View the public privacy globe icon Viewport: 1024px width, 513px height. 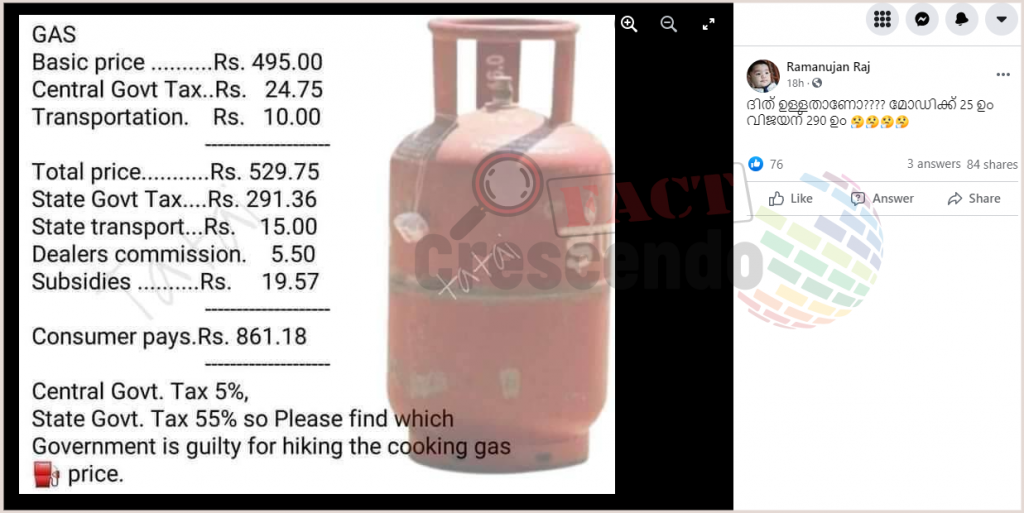coord(816,83)
